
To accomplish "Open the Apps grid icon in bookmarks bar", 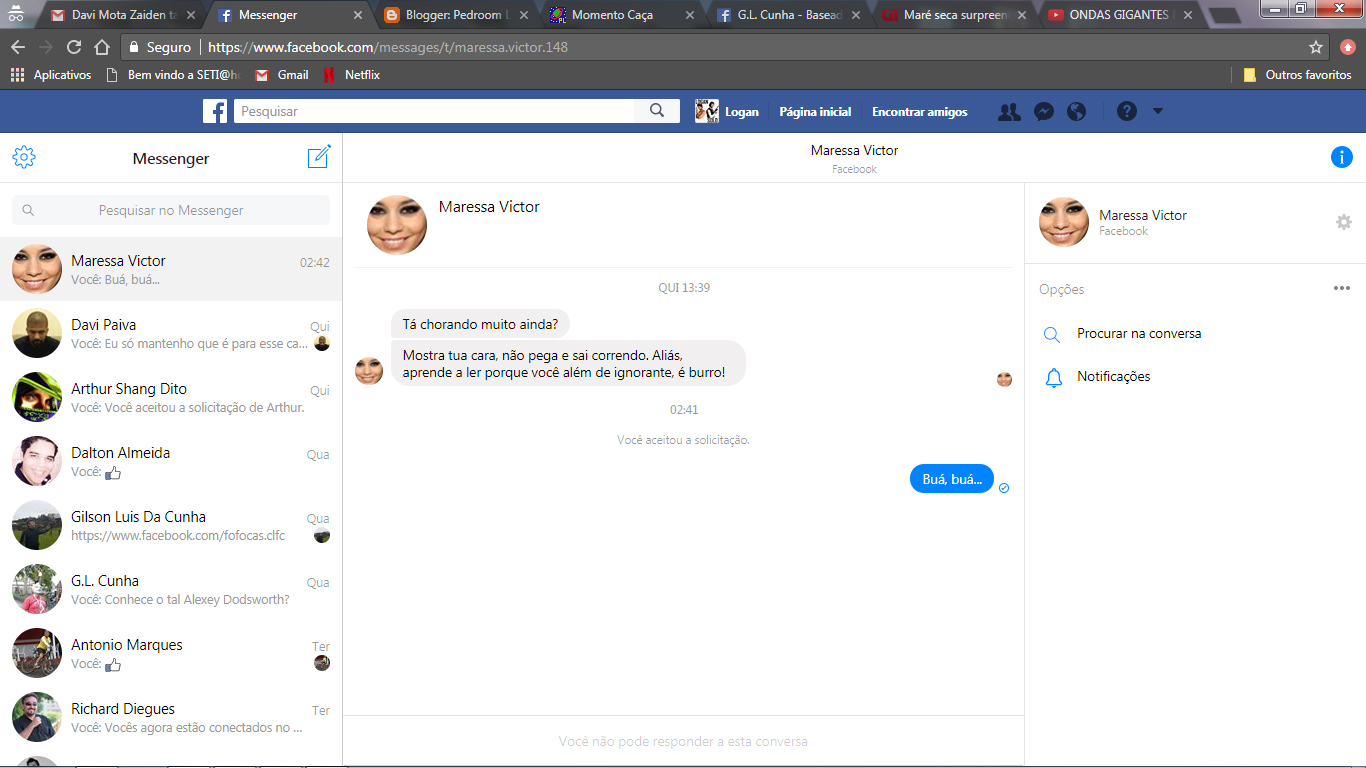I will click(x=17, y=75).
